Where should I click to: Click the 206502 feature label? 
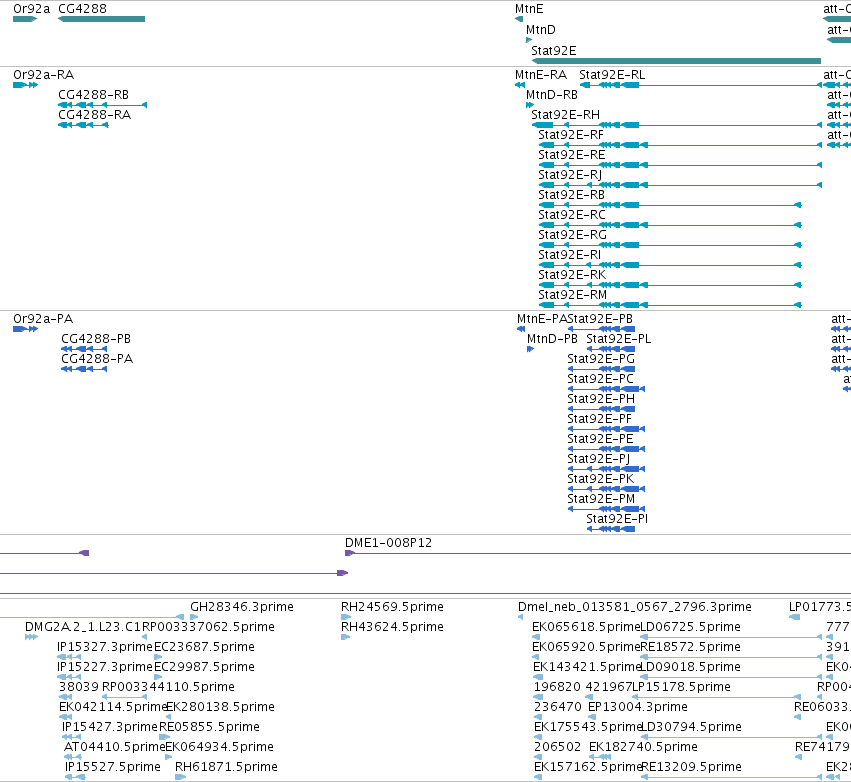[557, 748]
